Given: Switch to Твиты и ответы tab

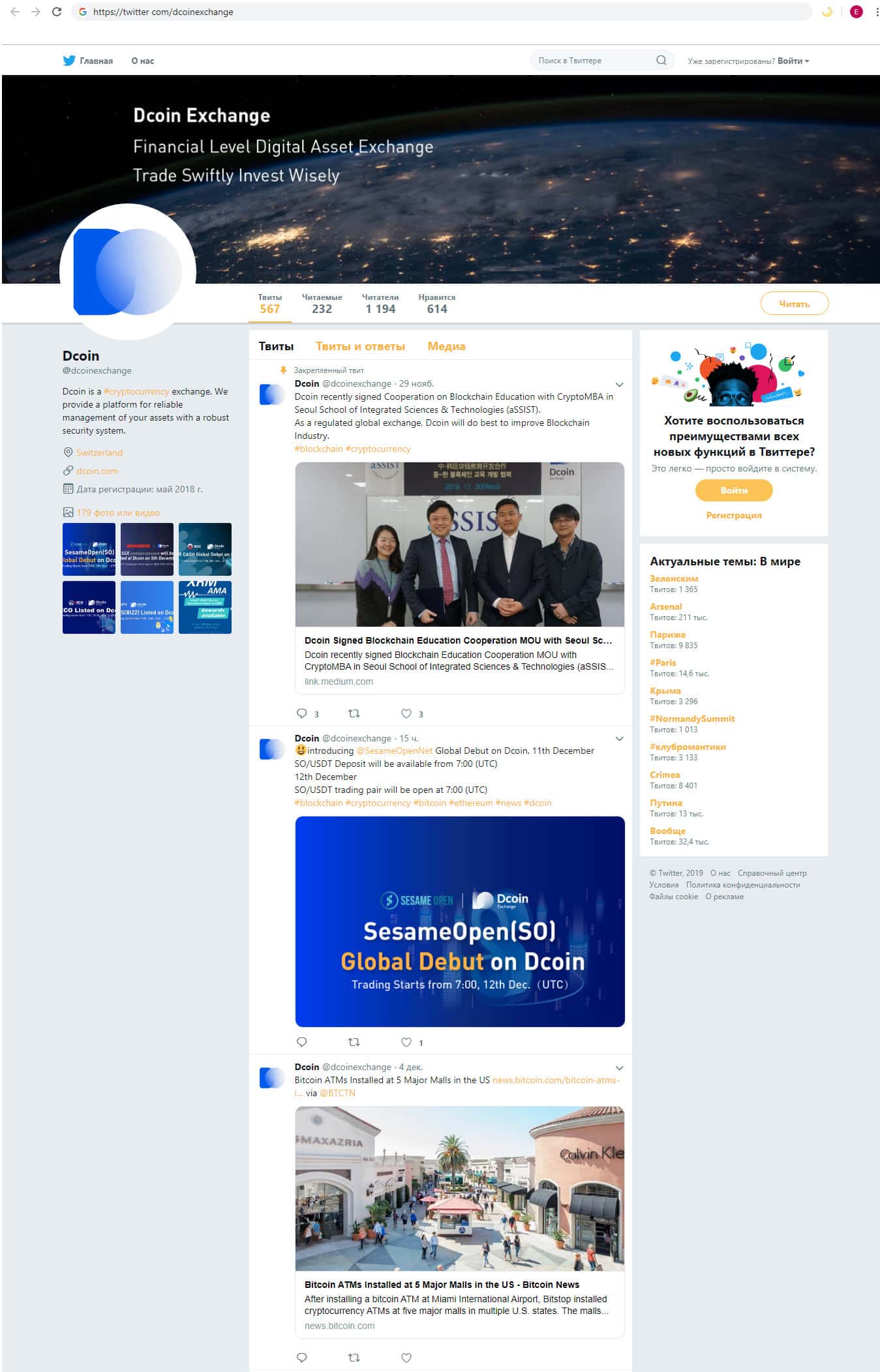Looking at the screenshot, I should (360, 346).
